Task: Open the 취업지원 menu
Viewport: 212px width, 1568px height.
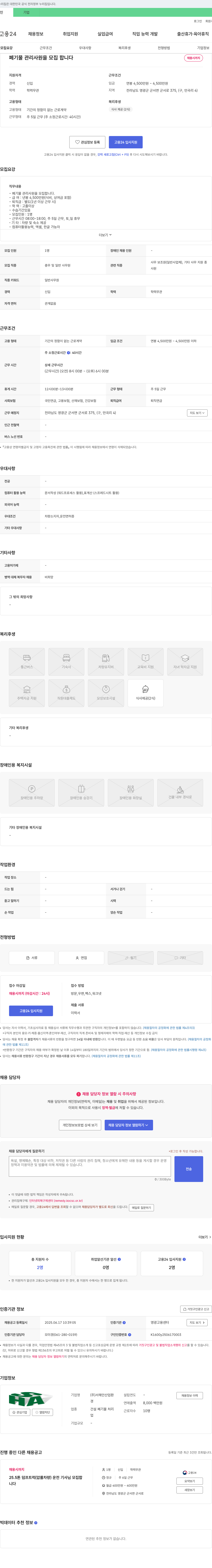Action: click(71, 34)
